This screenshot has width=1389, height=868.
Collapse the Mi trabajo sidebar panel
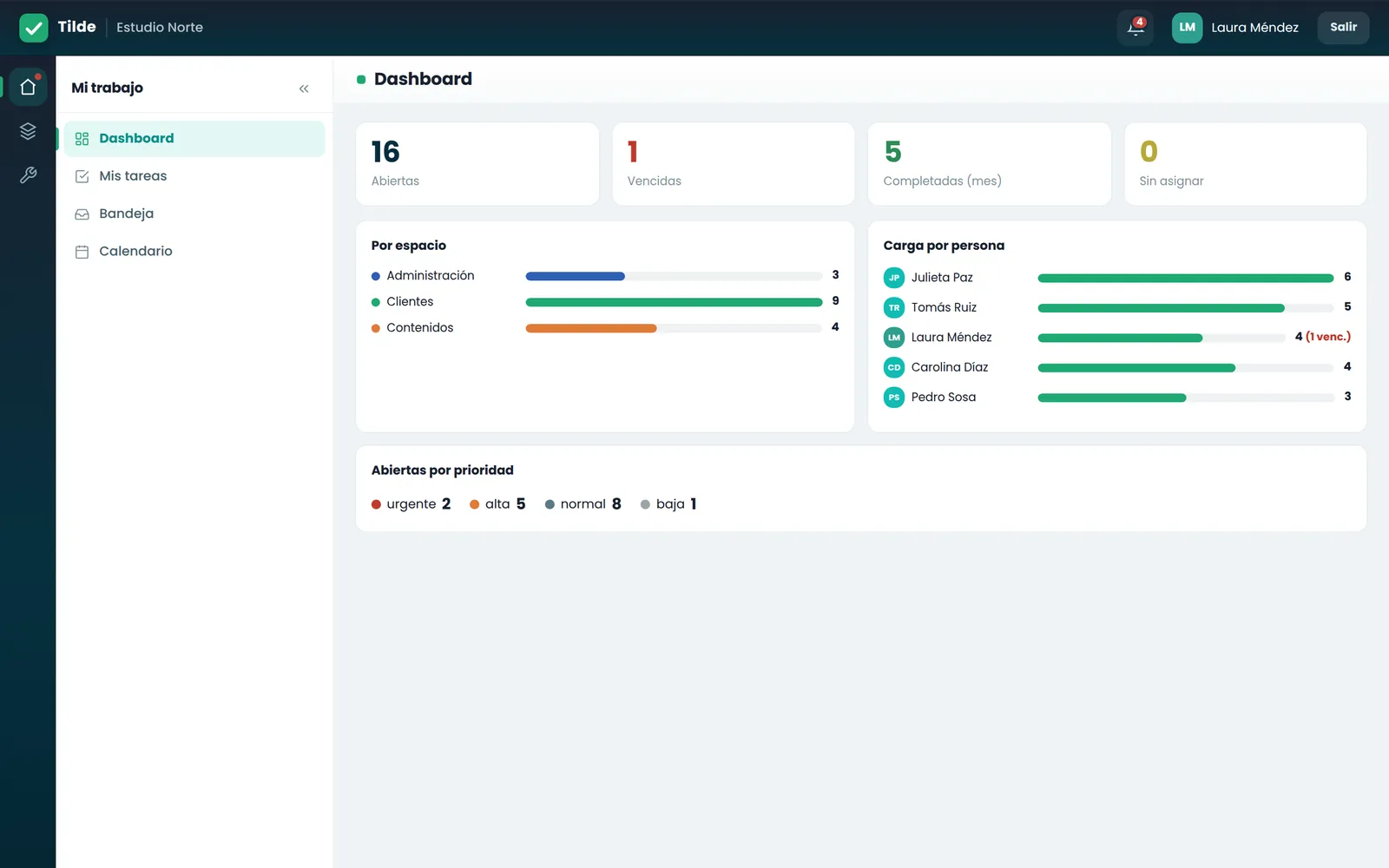304,89
